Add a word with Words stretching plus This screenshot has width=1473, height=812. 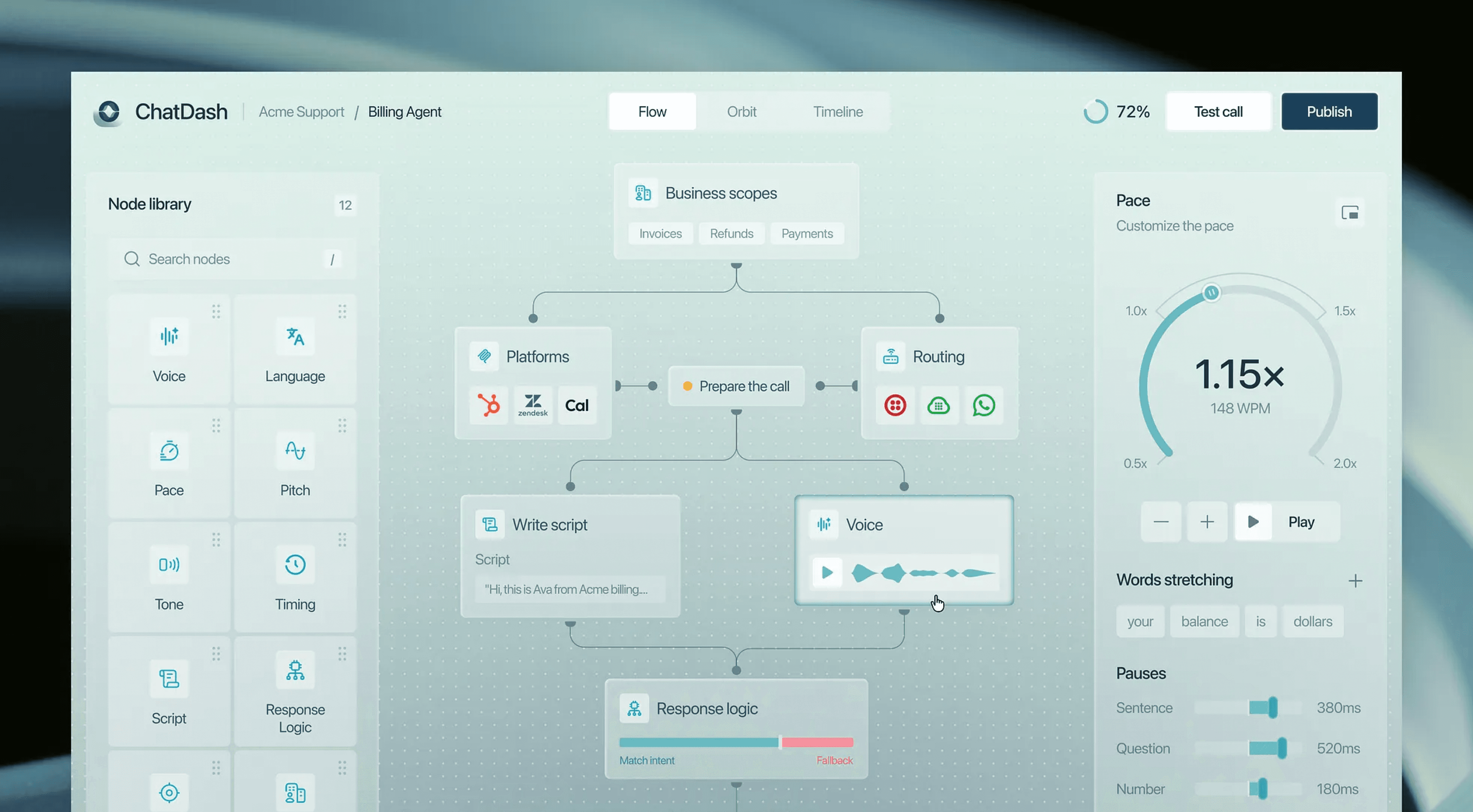pos(1355,581)
